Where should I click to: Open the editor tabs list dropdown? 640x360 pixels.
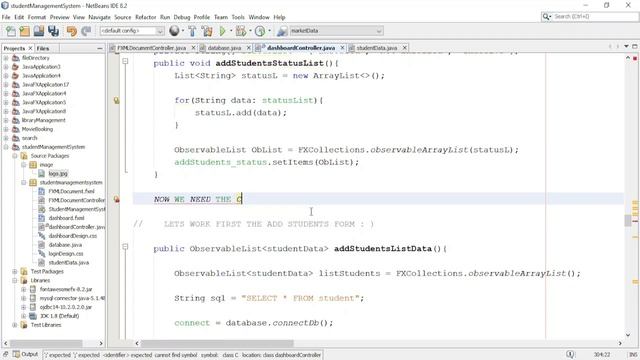(627, 47)
